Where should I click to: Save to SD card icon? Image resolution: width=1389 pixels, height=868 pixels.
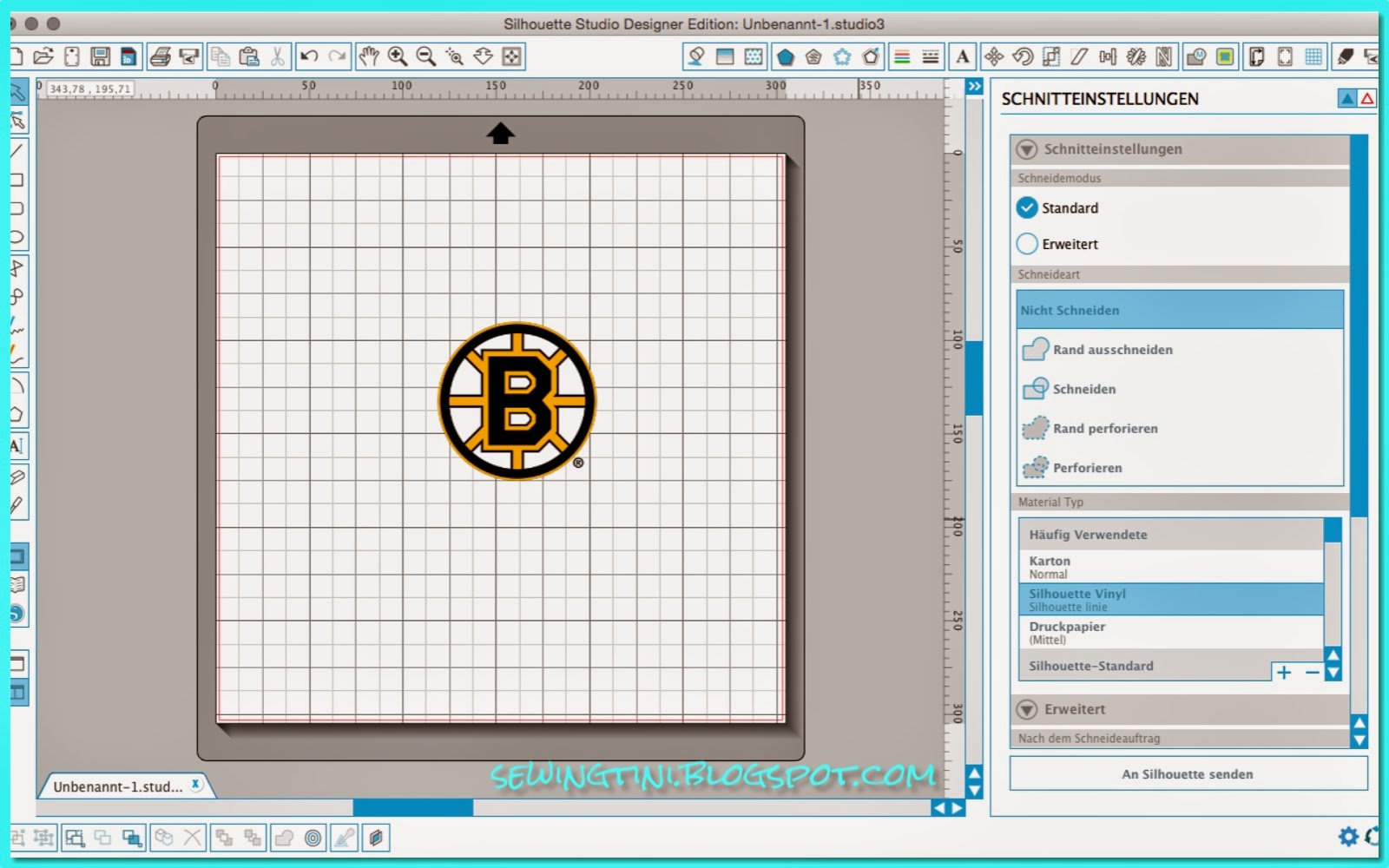click(x=128, y=57)
